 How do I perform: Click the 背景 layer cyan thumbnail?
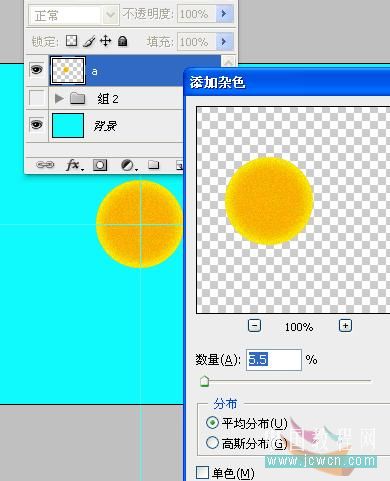point(68,125)
